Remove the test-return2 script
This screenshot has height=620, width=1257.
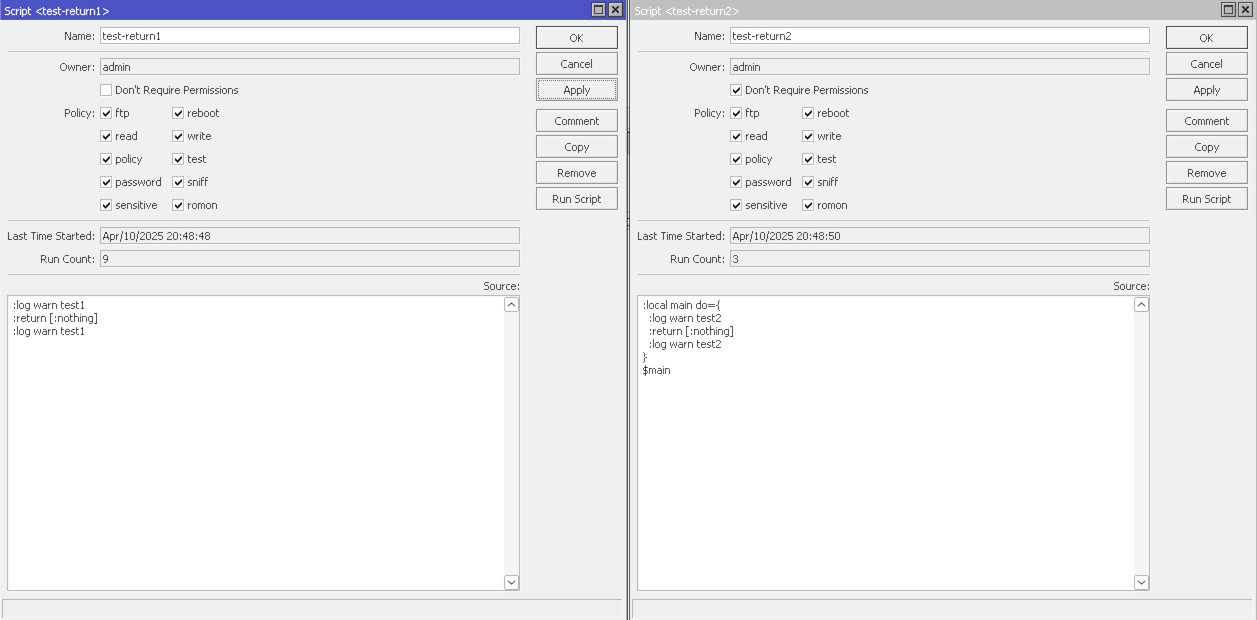(x=1206, y=172)
